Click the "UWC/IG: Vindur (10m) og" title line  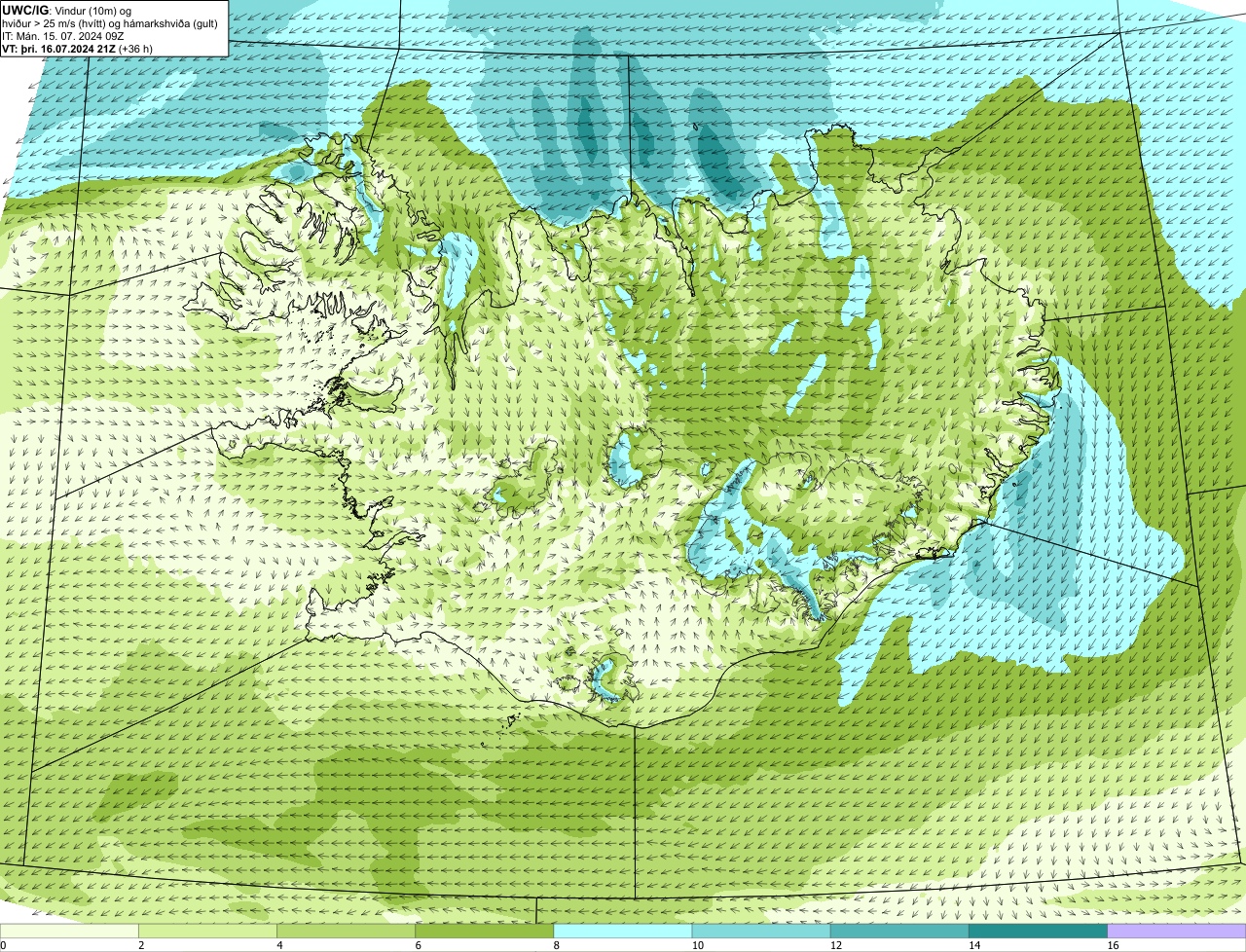tap(67, 10)
